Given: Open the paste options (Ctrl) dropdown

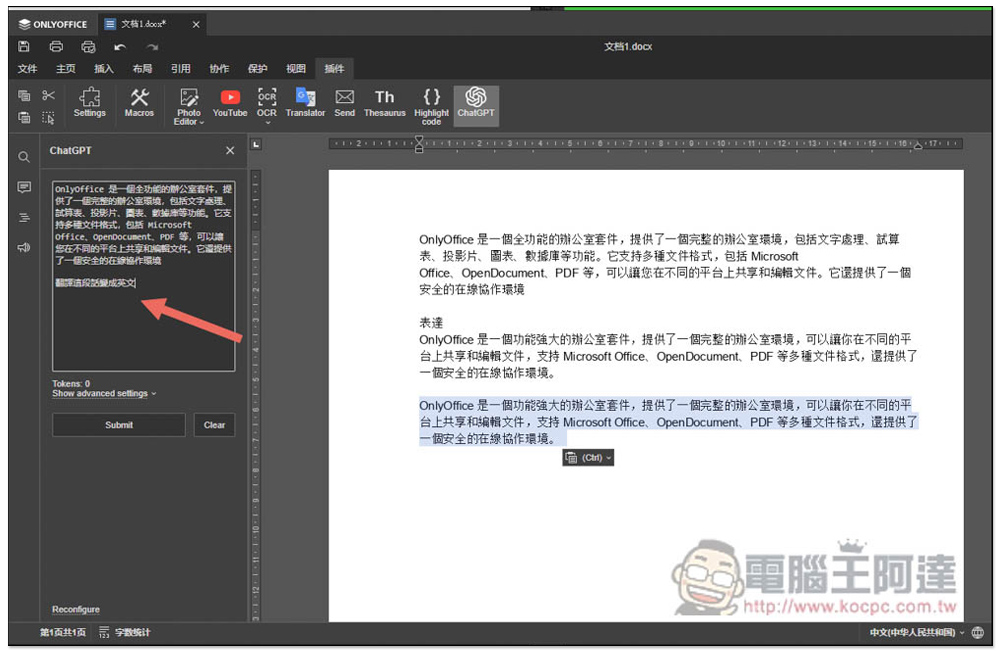Looking at the screenshot, I should pos(588,457).
